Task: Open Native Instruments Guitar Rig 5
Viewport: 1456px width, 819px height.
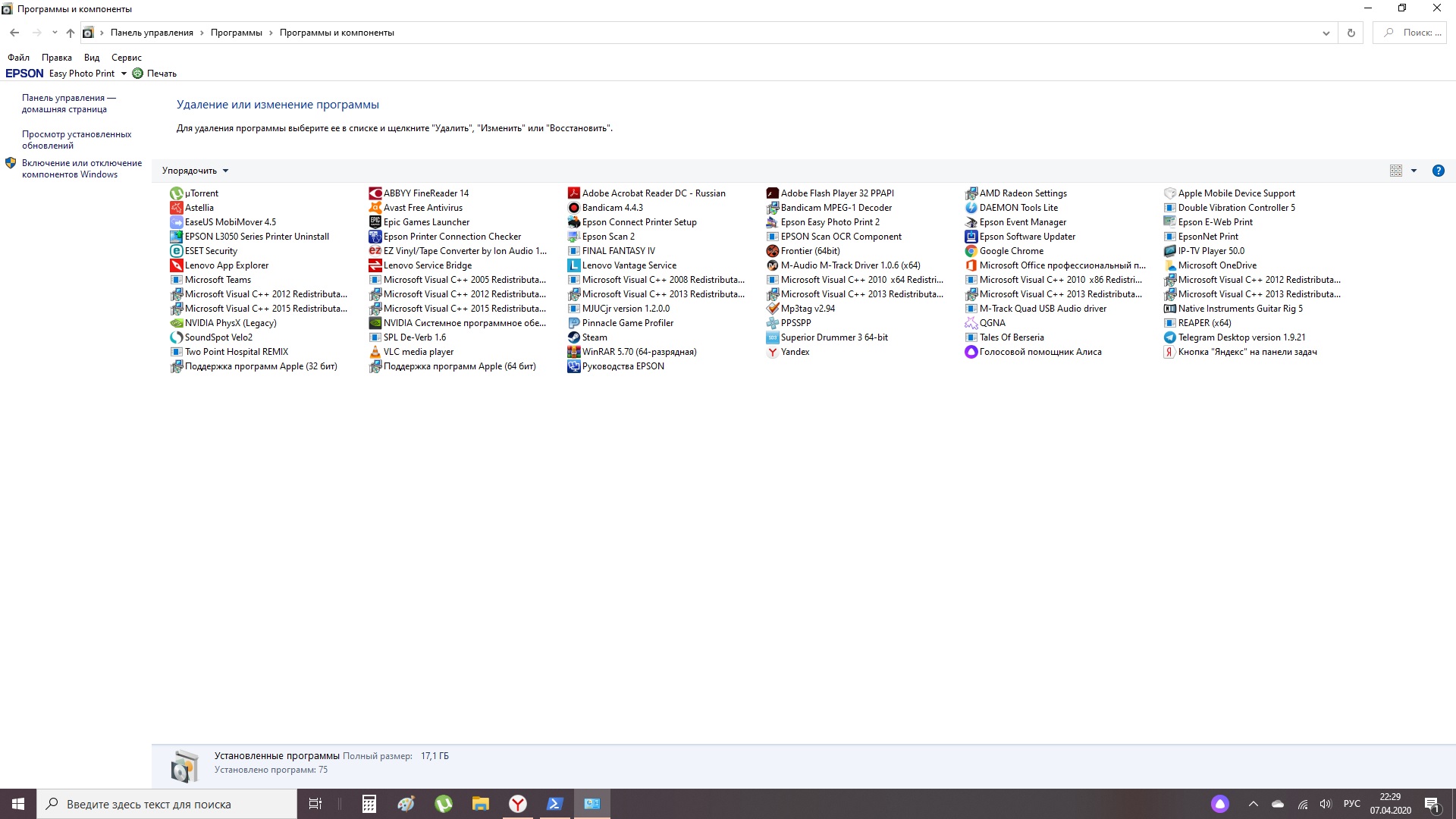Action: coord(1240,308)
